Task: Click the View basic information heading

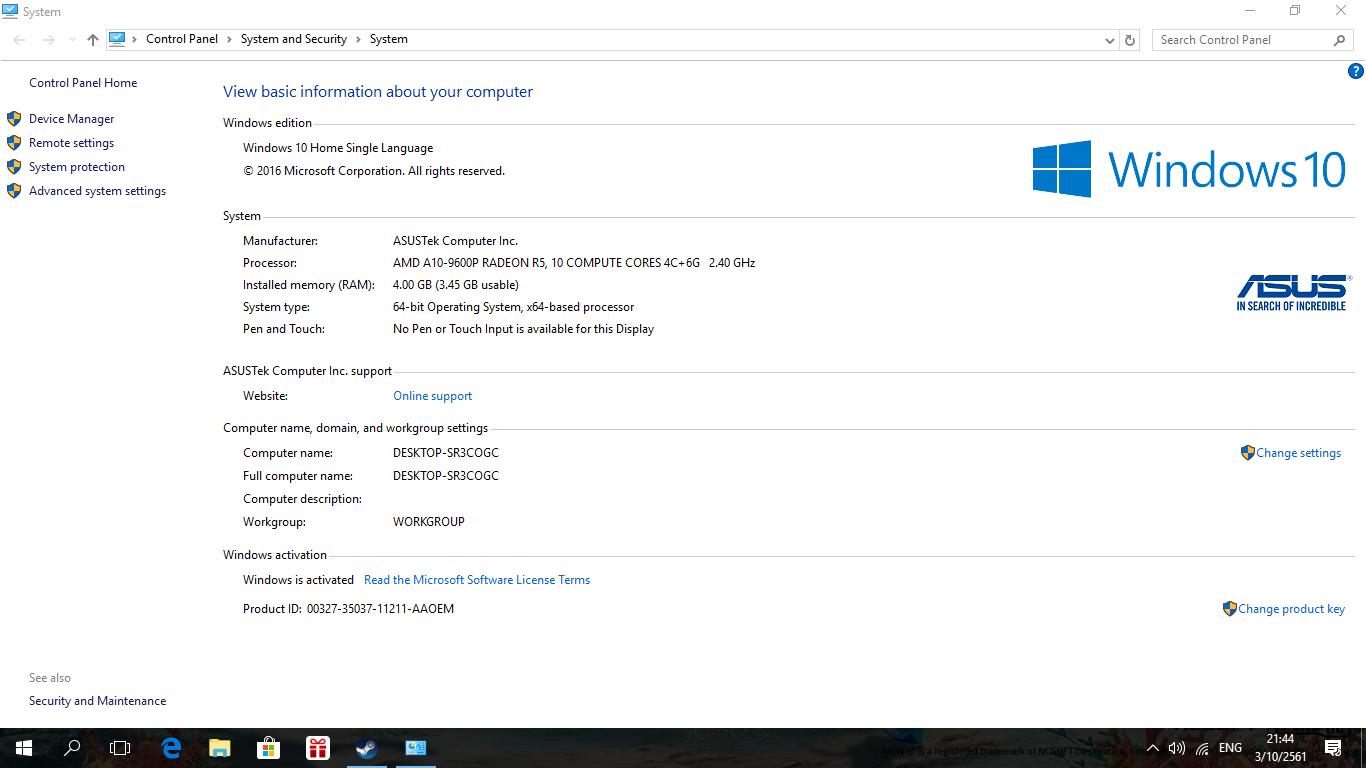Action: pos(378,92)
